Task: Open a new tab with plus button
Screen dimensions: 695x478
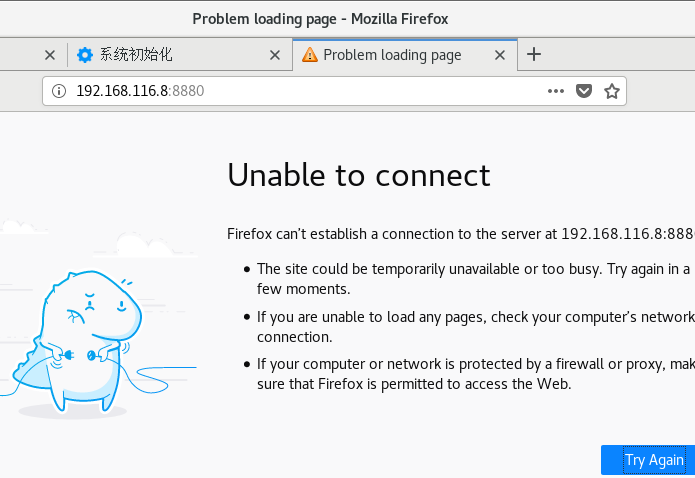Action: (x=534, y=55)
